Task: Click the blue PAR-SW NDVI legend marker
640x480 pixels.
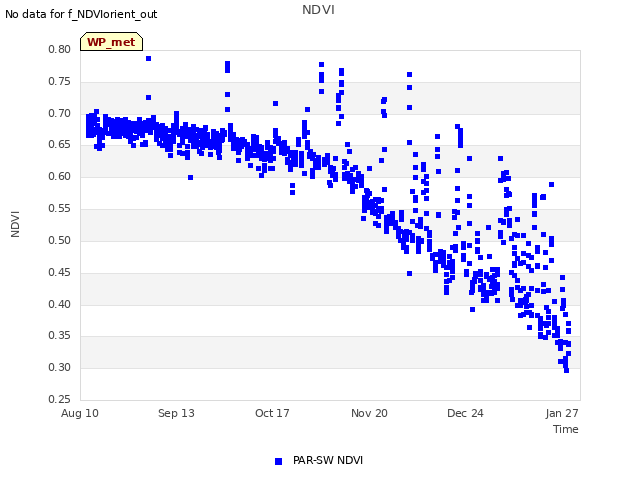Action: point(278,461)
